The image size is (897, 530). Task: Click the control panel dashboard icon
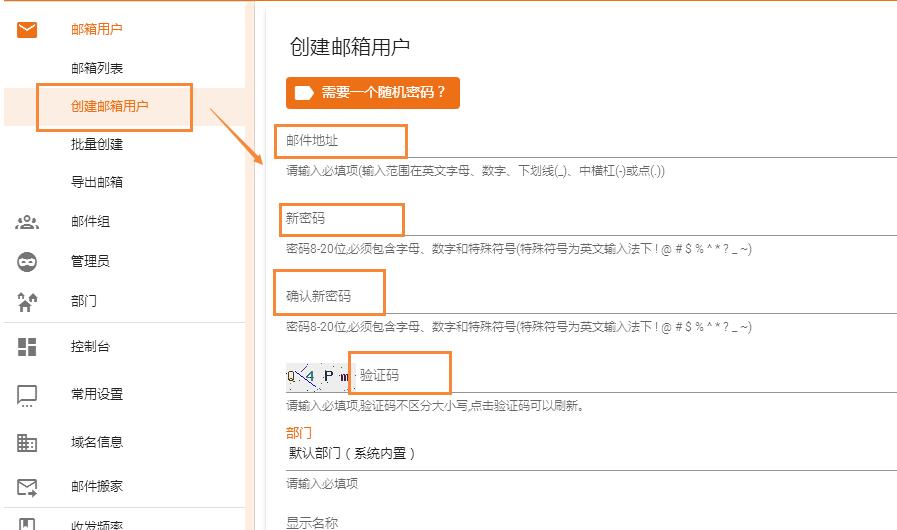[x=27, y=347]
